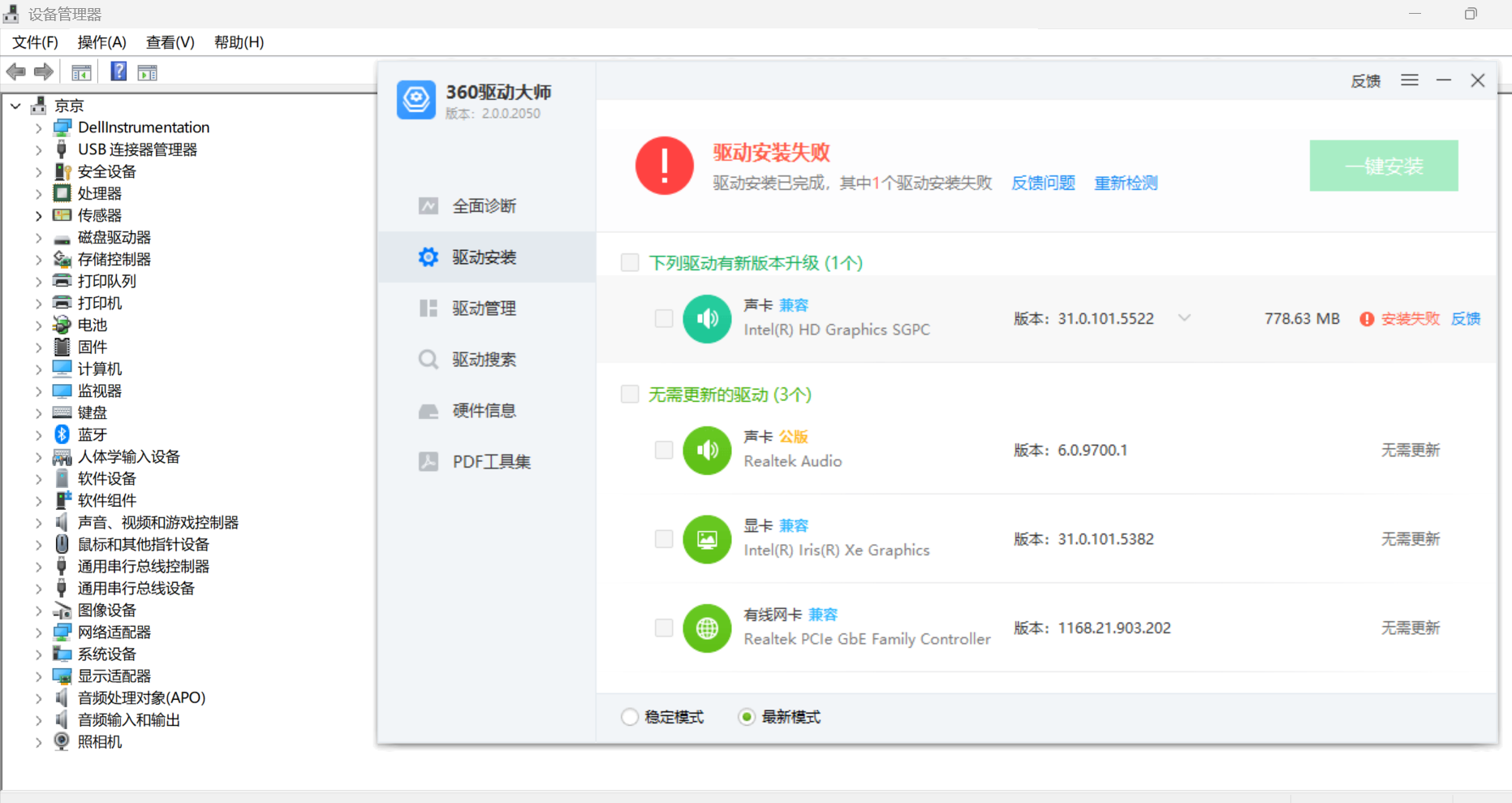Image resolution: width=1512 pixels, height=803 pixels.
Task: Click the 安全设备 security device icon
Action: [62, 171]
